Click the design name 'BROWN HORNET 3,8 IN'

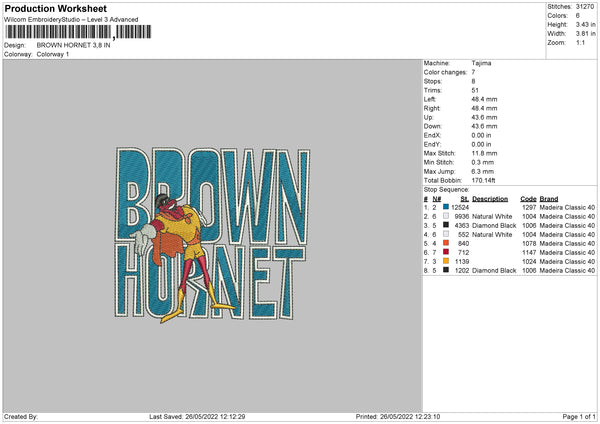(x=73, y=45)
